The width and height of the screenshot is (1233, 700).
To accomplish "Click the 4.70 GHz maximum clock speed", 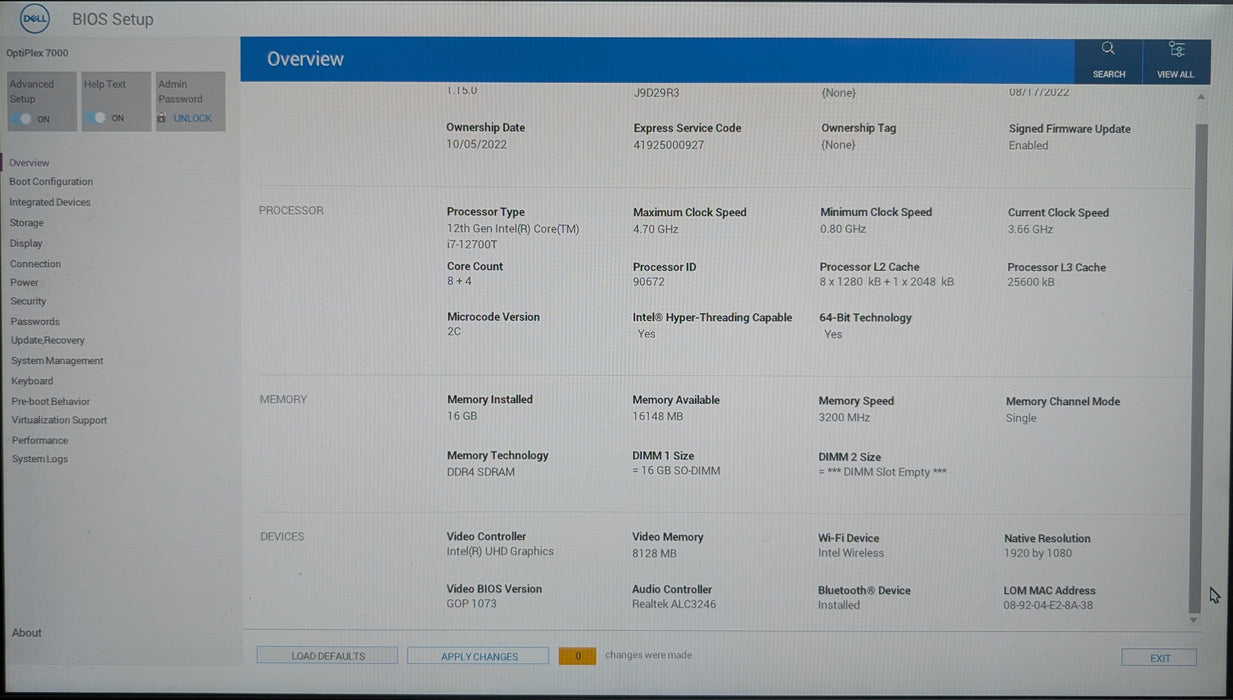I will click(655, 229).
